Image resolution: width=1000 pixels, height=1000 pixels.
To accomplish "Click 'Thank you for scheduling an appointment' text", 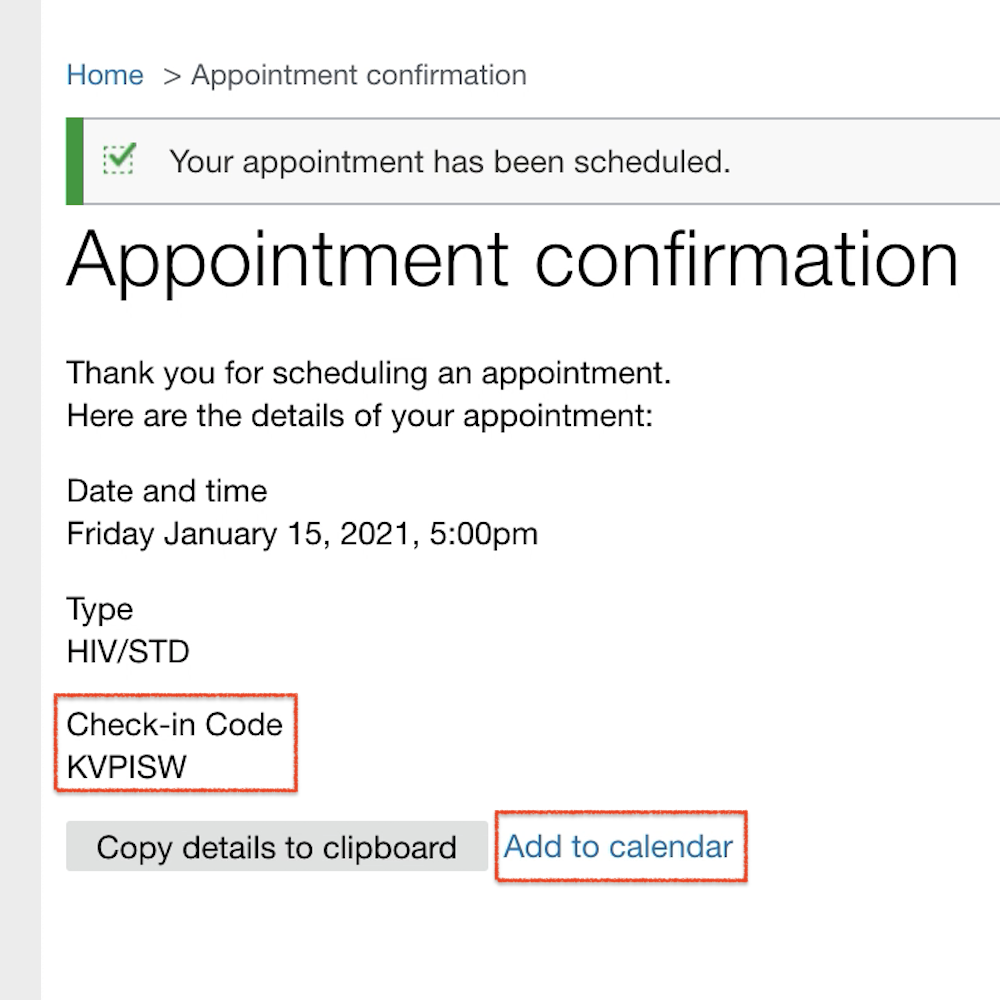I will 369,373.
